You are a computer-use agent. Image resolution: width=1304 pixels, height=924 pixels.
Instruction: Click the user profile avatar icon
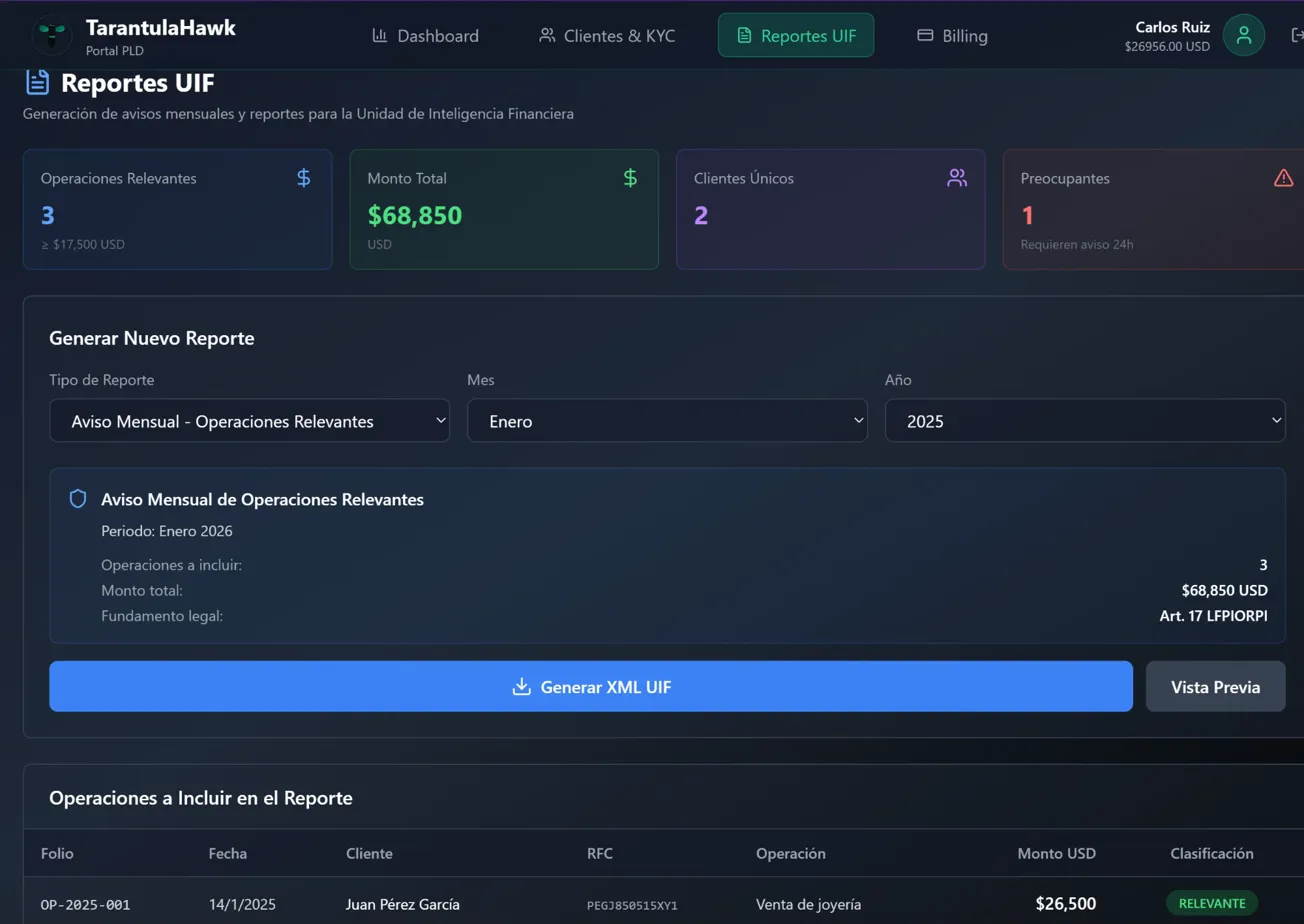click(x=1243, y=35)
